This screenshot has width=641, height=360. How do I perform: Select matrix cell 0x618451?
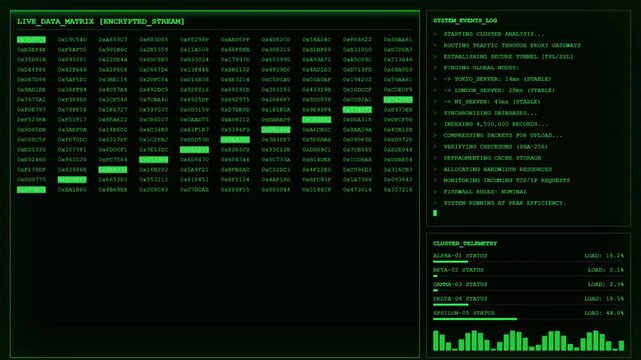click(194, 180)
